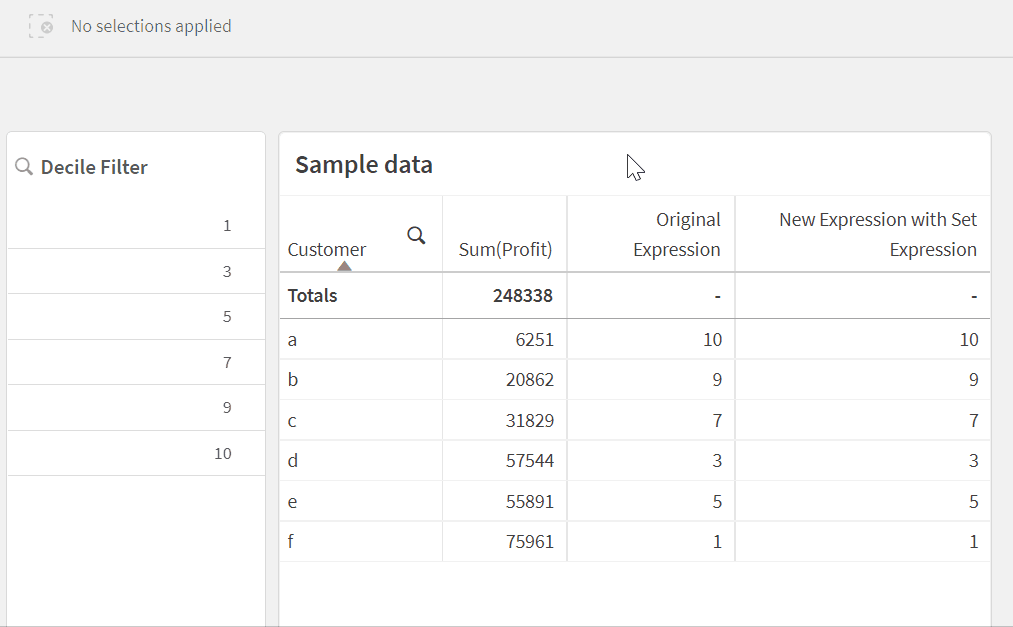Clear all selections using the selections icon
Image resolution: width=1013 pixels, height=627 pixels.
[41, 25]
